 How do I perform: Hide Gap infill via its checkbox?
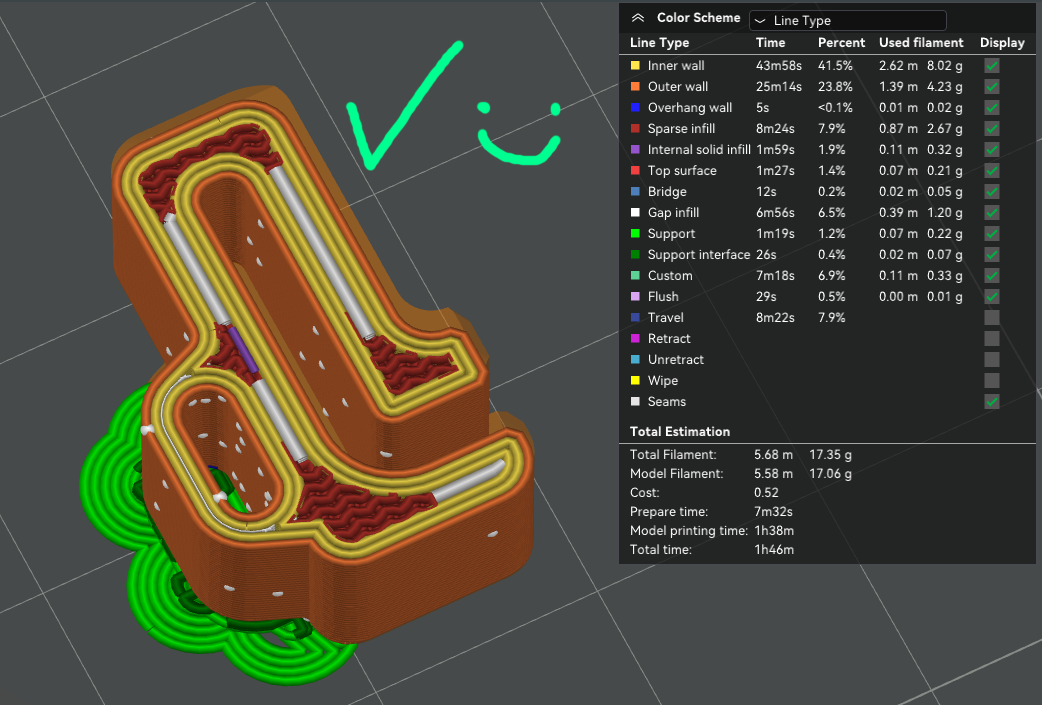point(991,213)
